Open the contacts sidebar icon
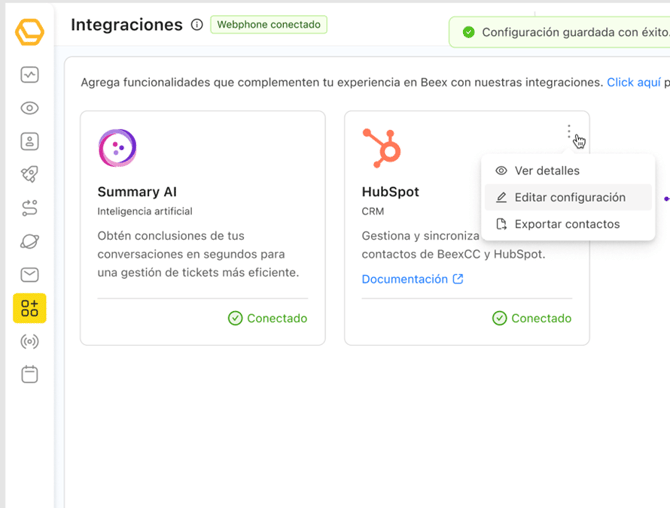The image size is (670, 508). point(30,141)
